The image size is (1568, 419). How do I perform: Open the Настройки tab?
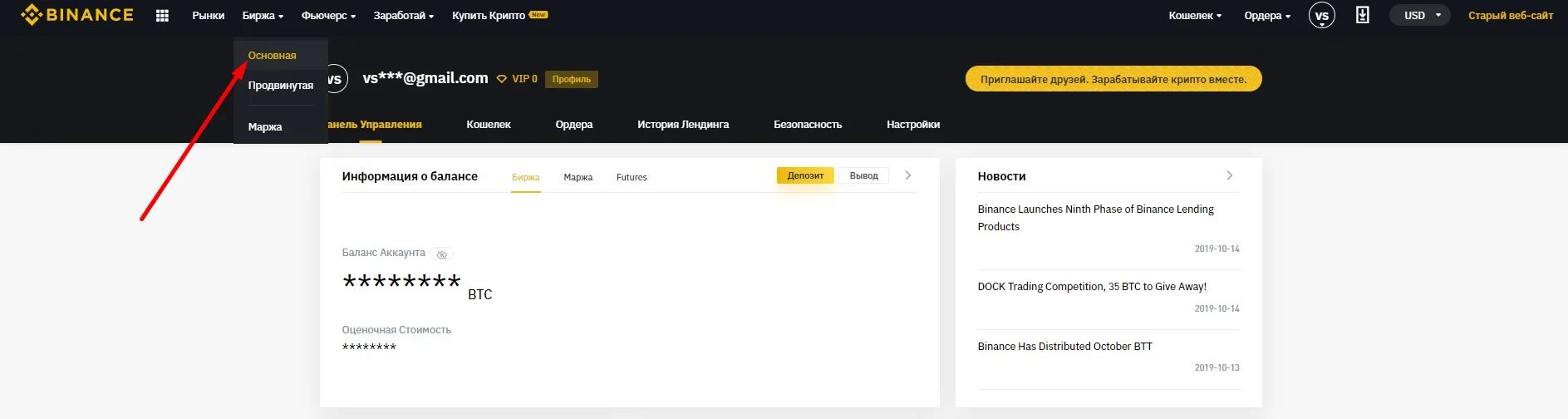[x=913, y=125]
